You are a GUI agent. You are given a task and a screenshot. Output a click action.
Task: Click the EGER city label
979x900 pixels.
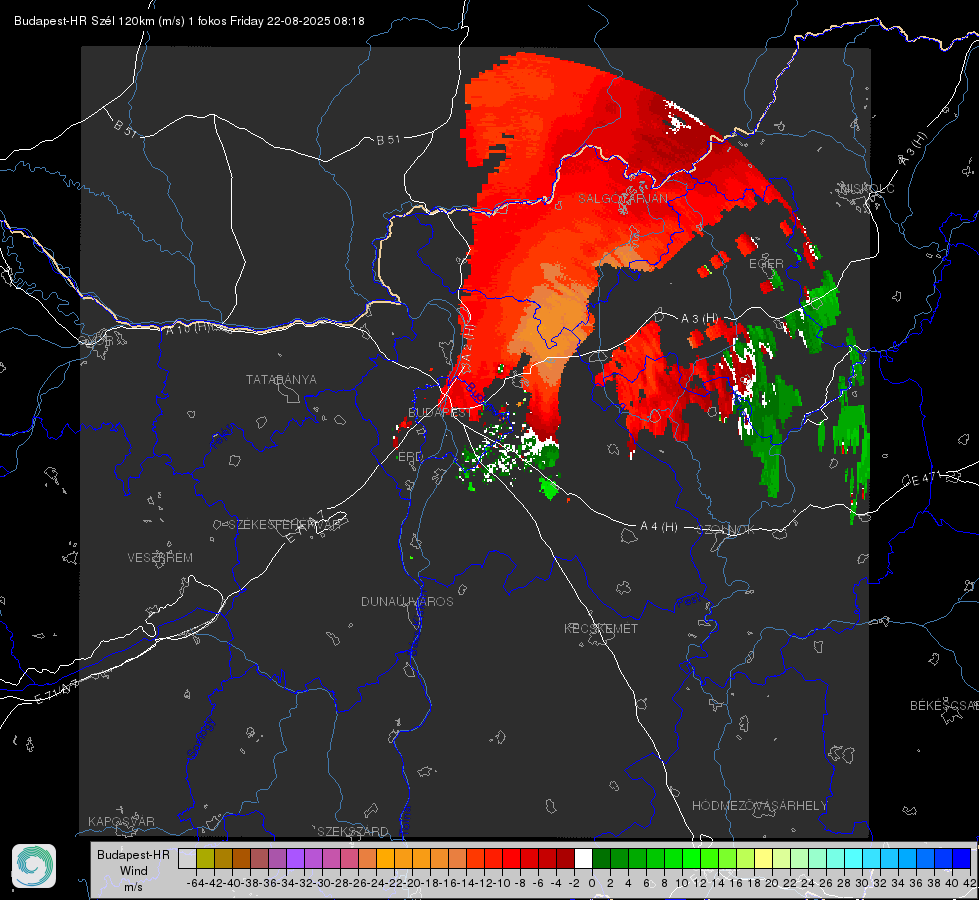(x=766, y=264)
